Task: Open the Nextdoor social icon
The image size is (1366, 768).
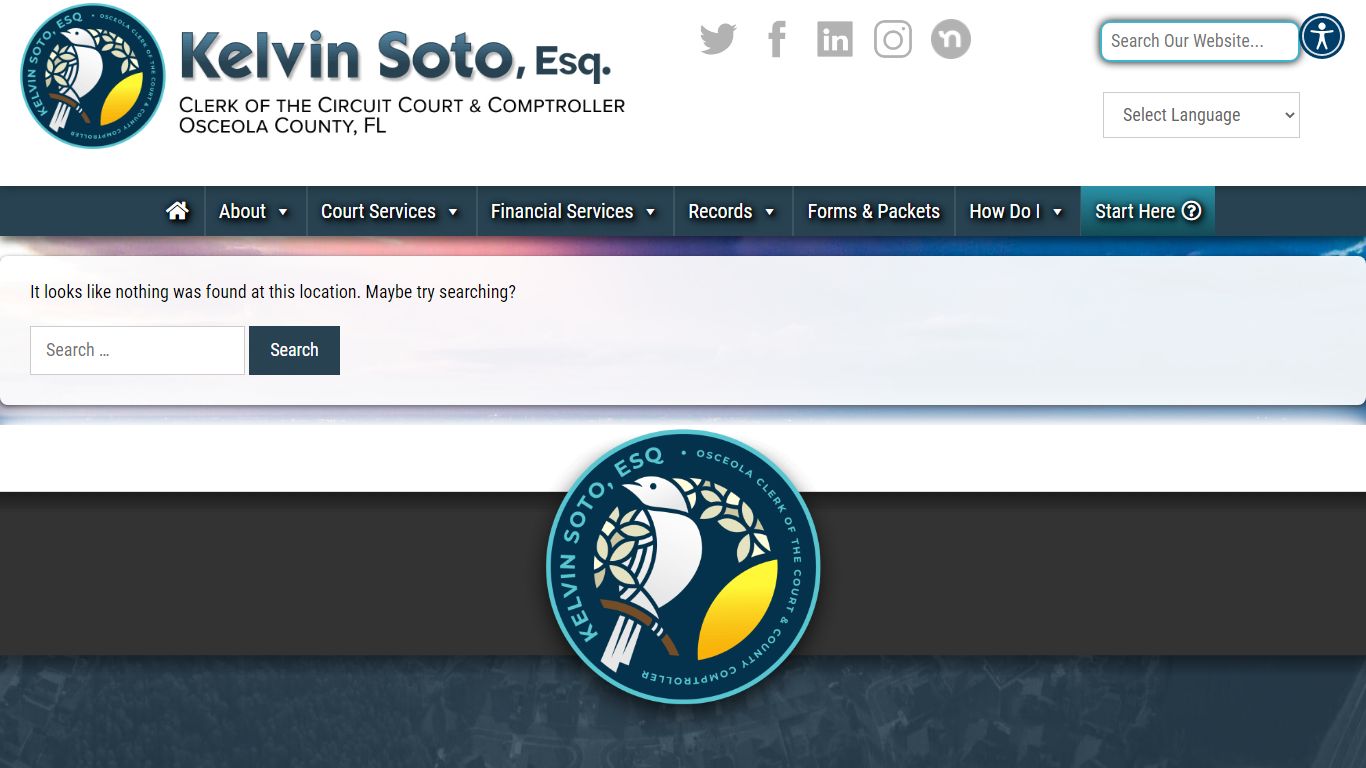Action: (x=951, y=40)
